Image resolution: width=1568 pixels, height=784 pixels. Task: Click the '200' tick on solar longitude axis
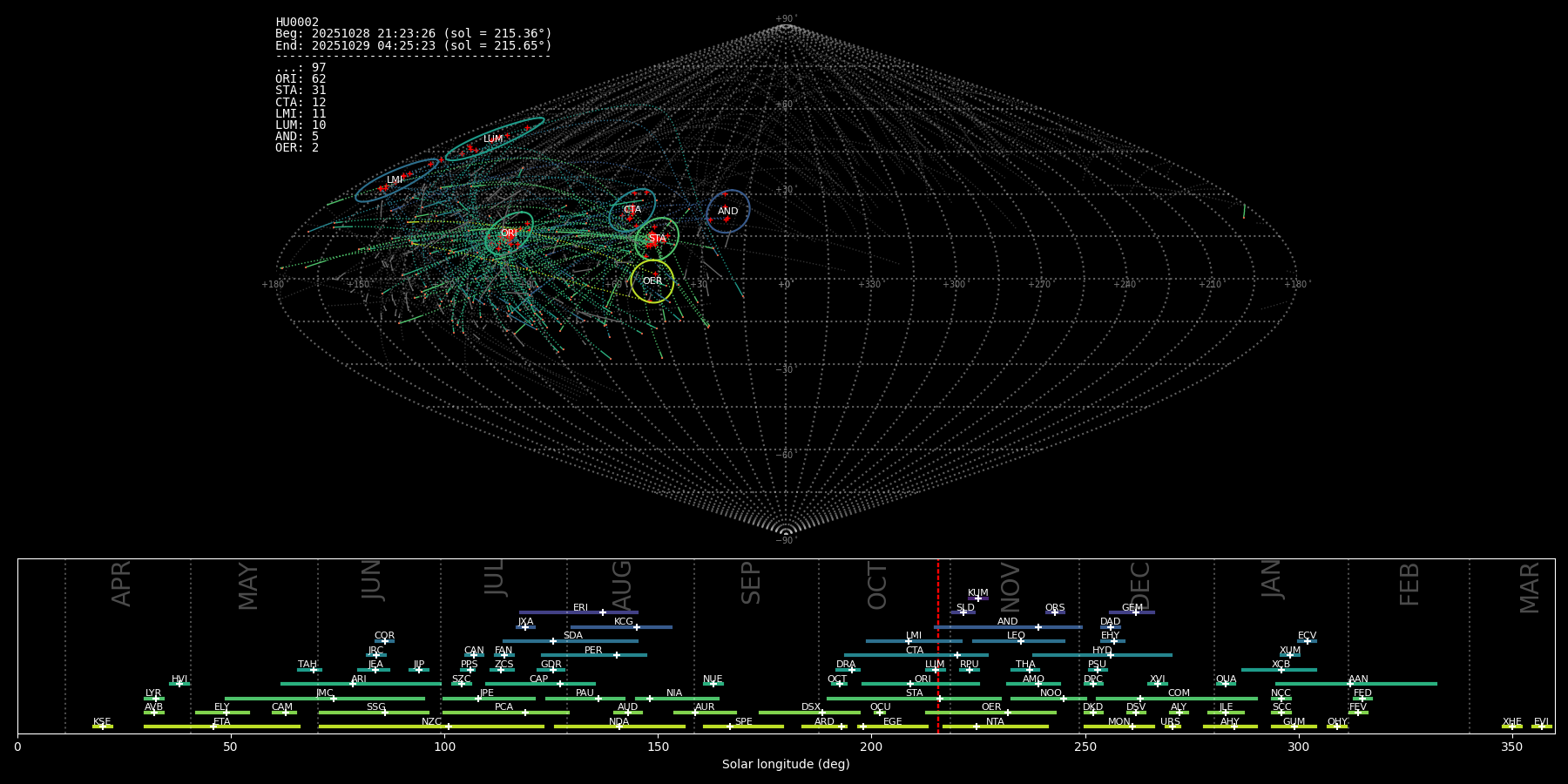tap(871, 747)
